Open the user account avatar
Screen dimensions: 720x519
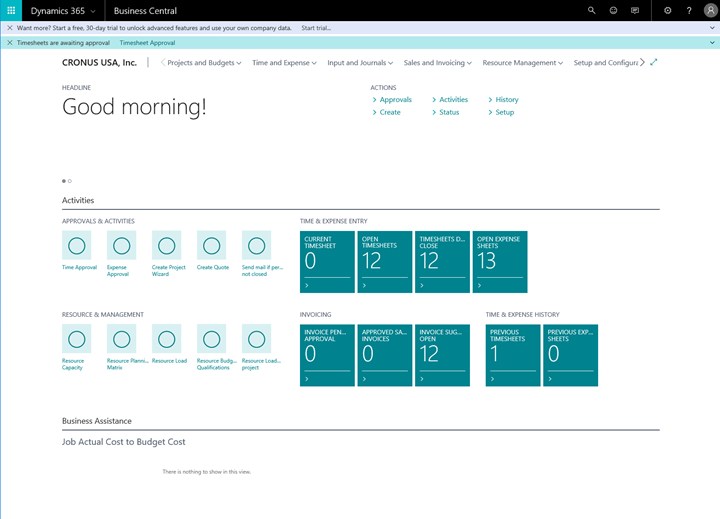[x=710, y=11]
